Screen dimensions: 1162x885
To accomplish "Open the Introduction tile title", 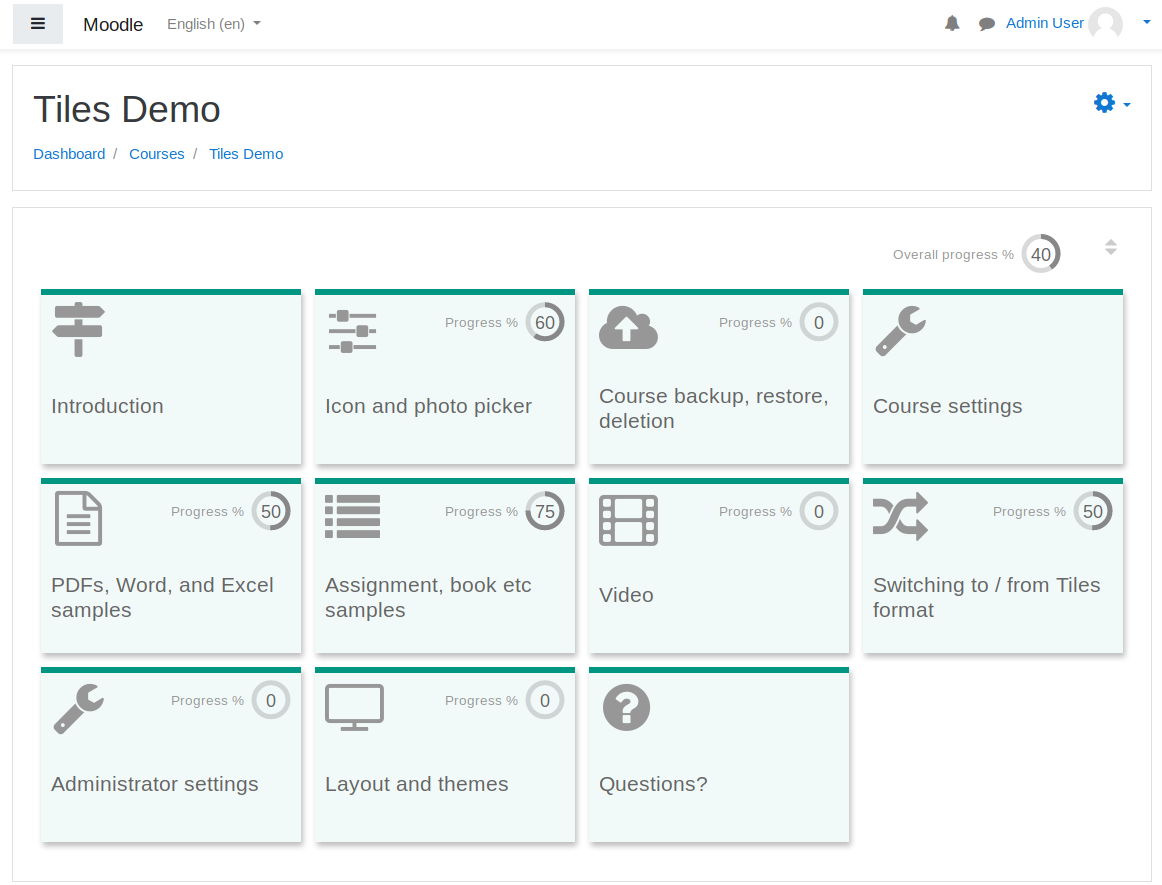I will coord(107,406).
